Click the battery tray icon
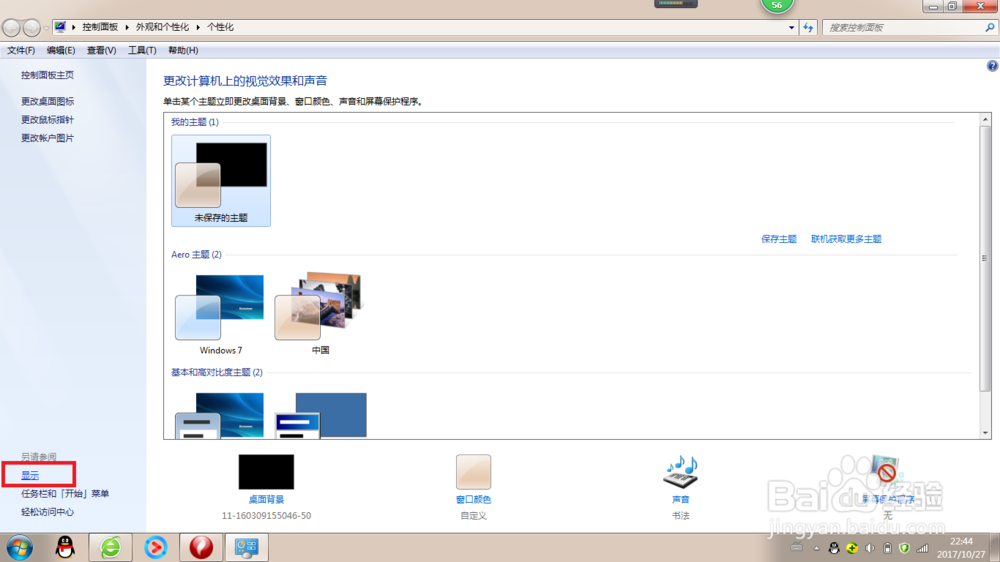Viewport: 1000px width, 562px height. tap(887, 548)
